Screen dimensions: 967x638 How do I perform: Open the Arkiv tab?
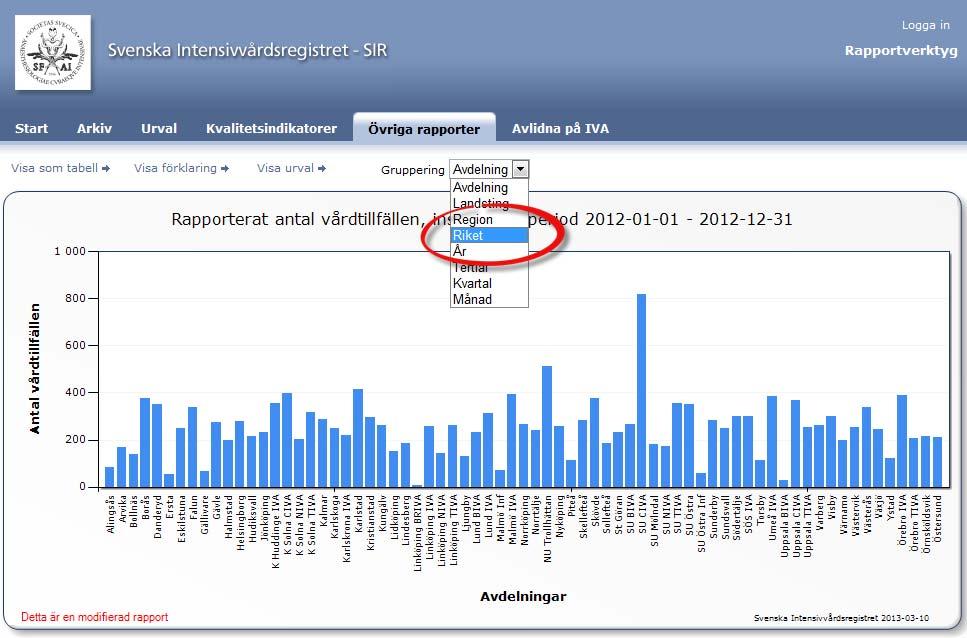94,128
